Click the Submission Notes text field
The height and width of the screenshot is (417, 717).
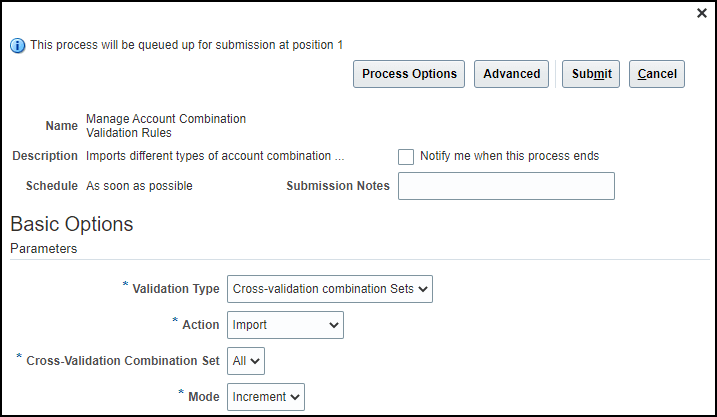(x=506, y=186)
